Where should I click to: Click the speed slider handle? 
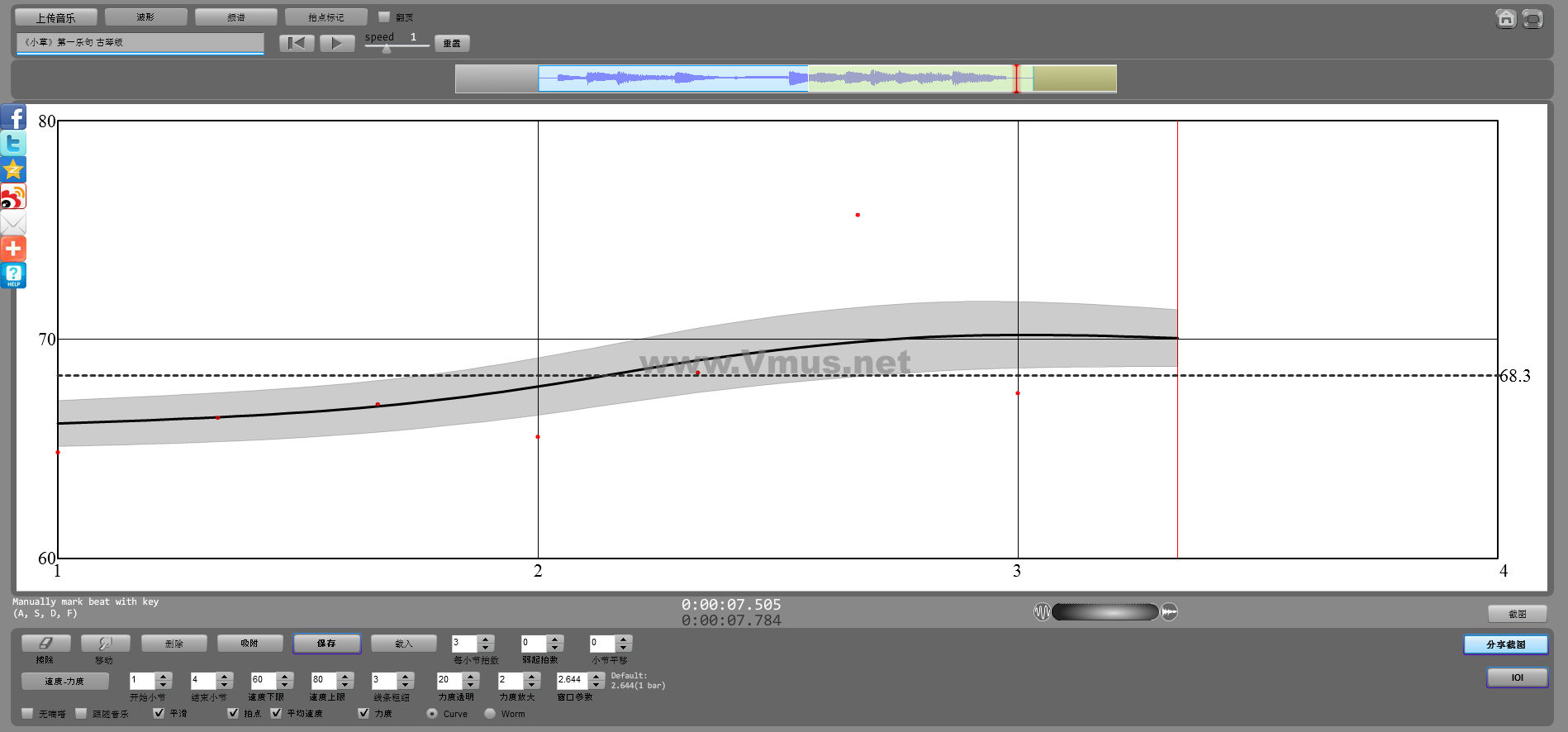(386, 48)
